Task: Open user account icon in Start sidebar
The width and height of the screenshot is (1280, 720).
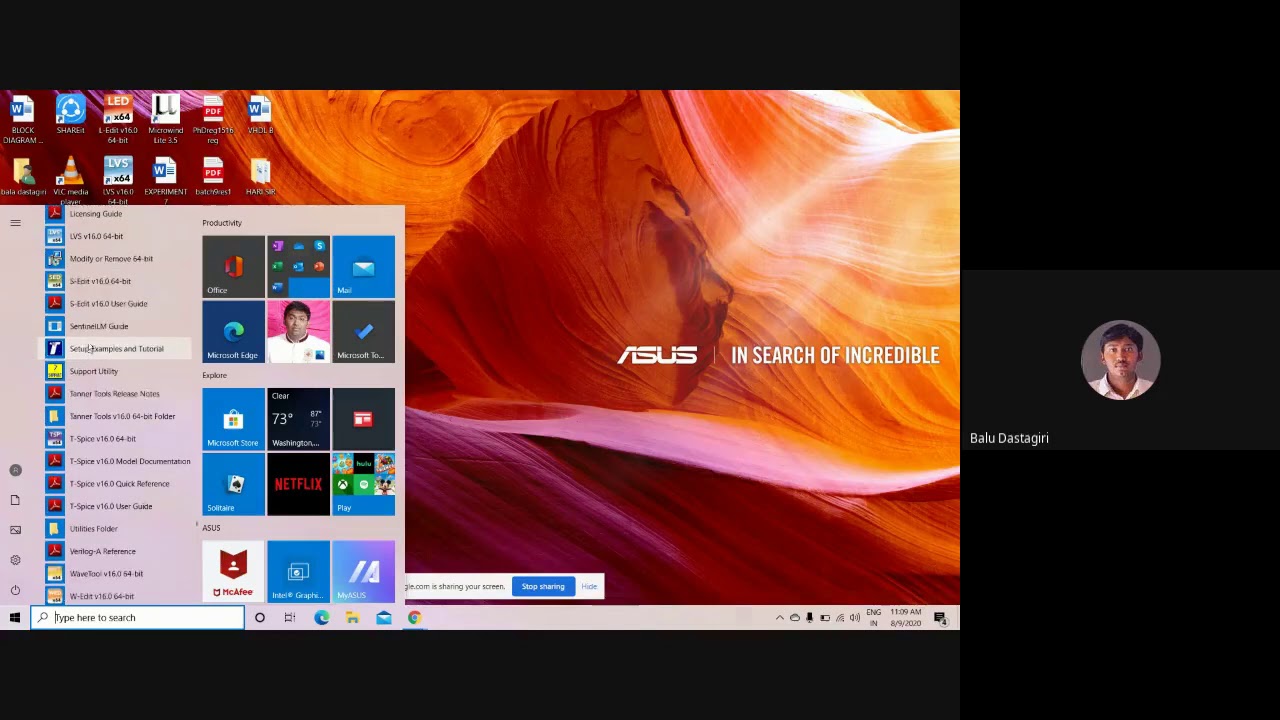Action: (x=15, y=470)
